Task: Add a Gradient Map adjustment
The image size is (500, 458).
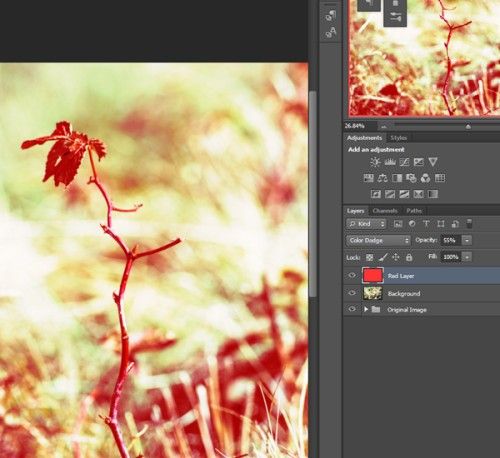Action: tap(433, 194)
